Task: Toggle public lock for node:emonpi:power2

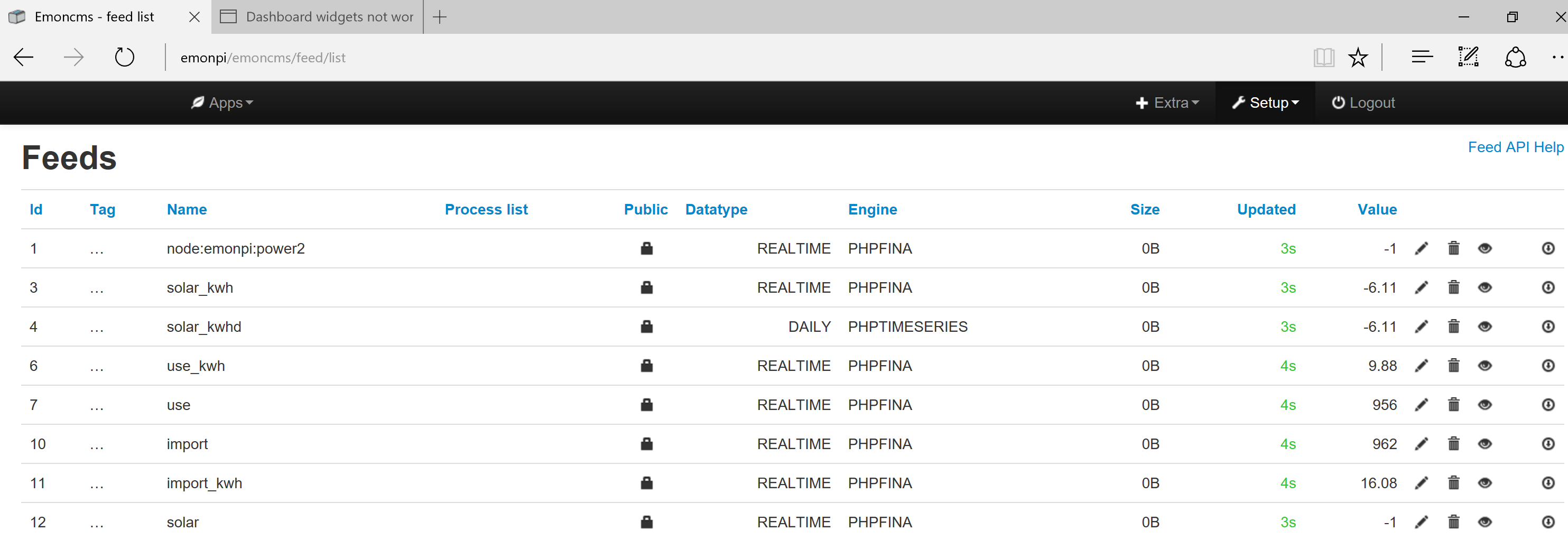Action: 646,248
